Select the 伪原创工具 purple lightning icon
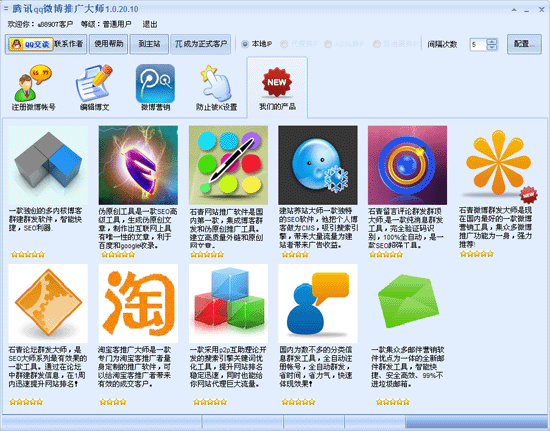 138,165
